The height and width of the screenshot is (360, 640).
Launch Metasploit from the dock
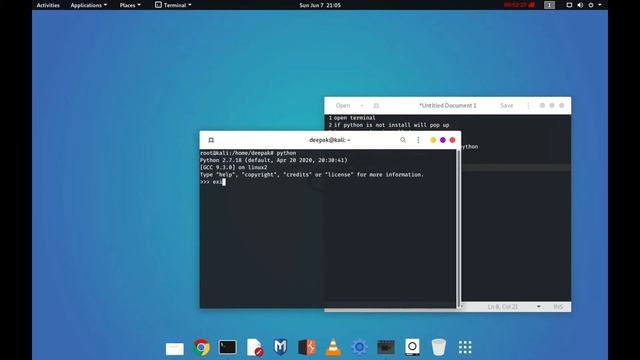[280, 347]
